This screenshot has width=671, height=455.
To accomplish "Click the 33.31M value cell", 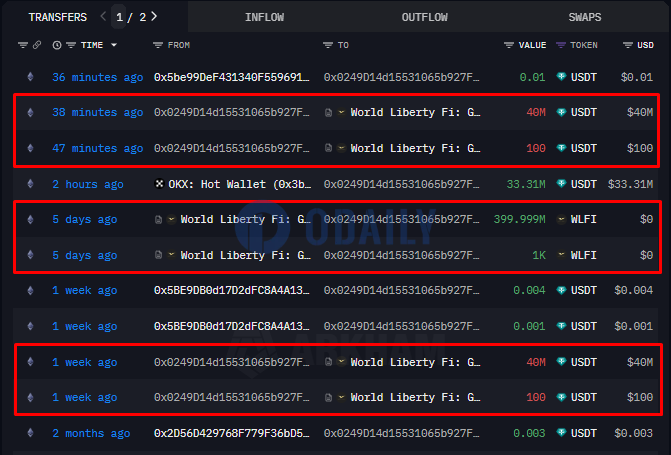I will click(x=526, y=184).
